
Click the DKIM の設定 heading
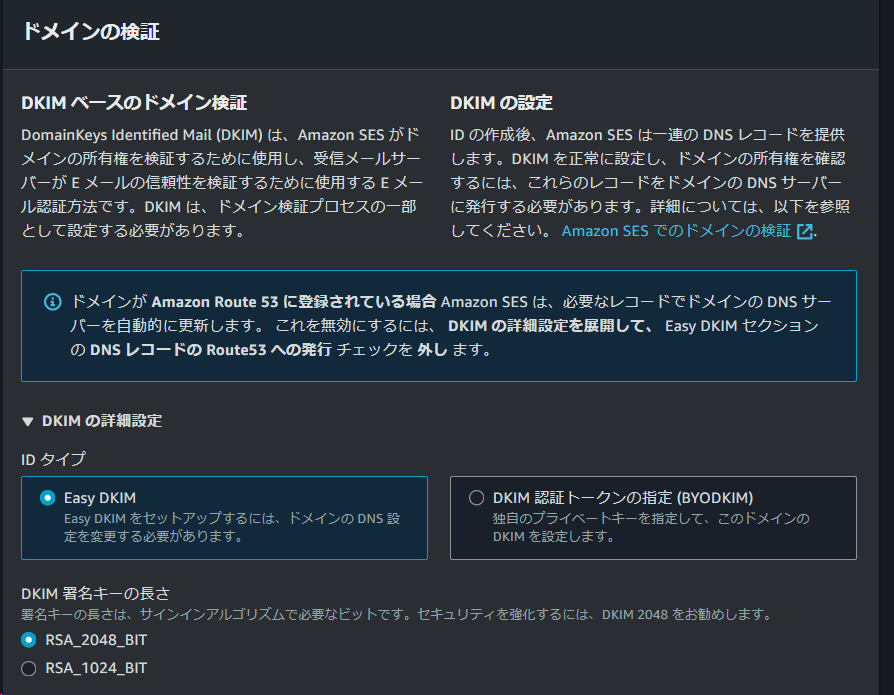click(x=501, y=103)
